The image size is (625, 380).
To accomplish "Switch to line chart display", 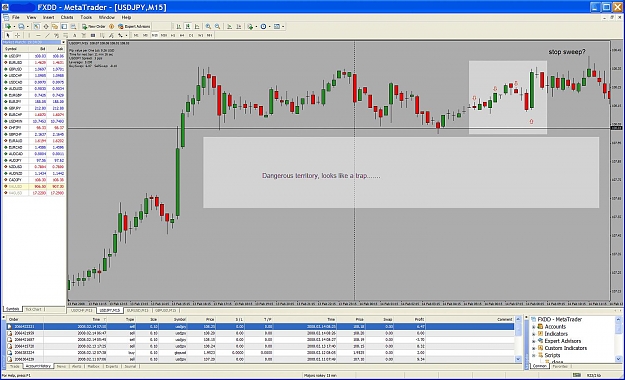I will [197, 26].
